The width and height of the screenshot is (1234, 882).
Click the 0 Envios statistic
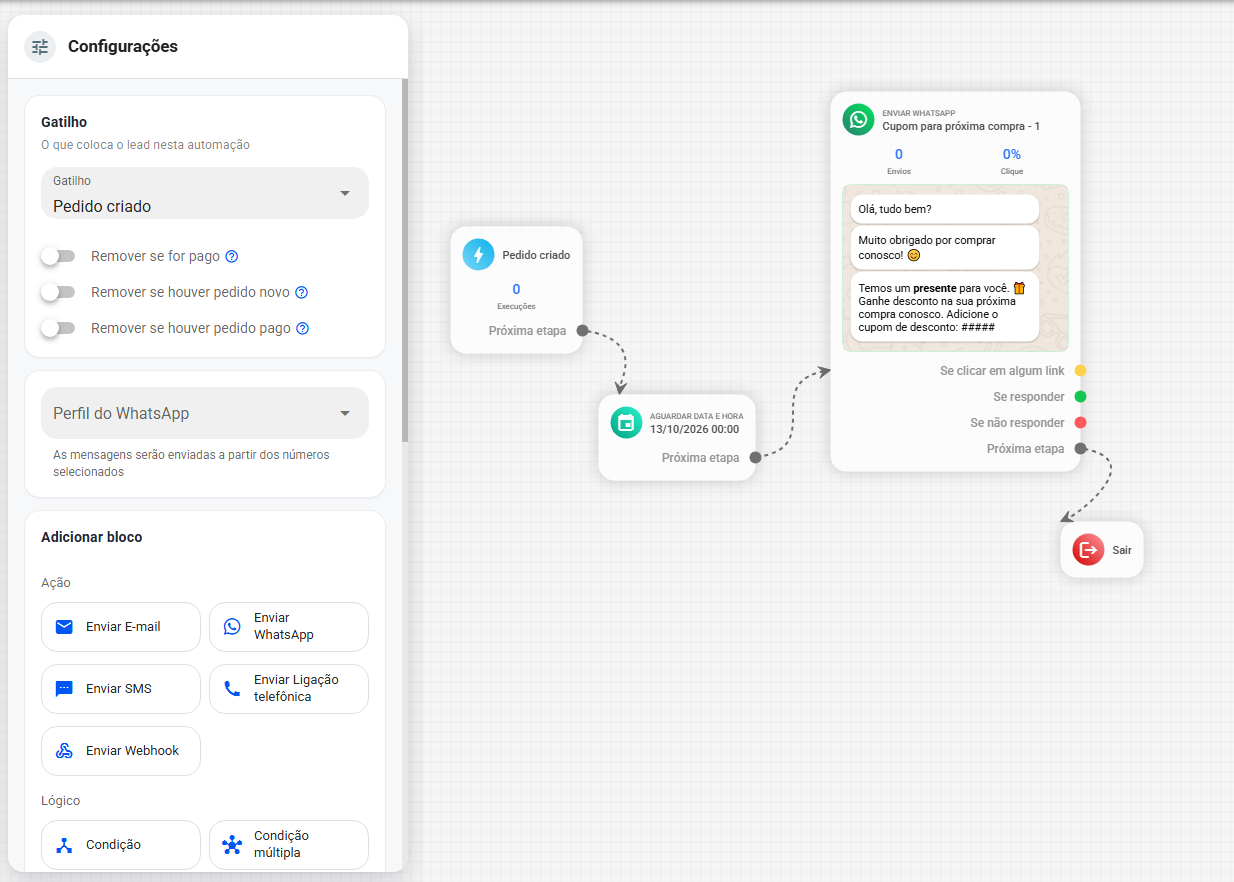coord(899,161)
